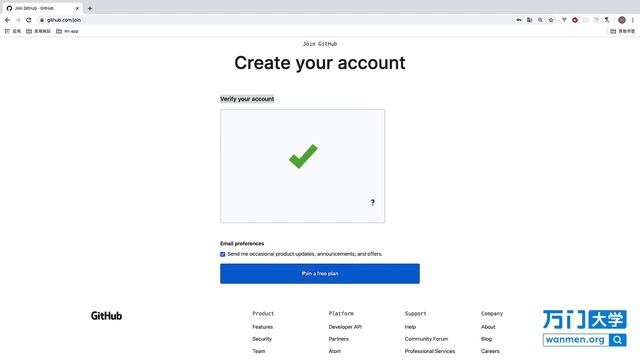This screenshot has width=640, height=360.
Task: Open the Partners footer link
Action: click(x=338, y=339)
